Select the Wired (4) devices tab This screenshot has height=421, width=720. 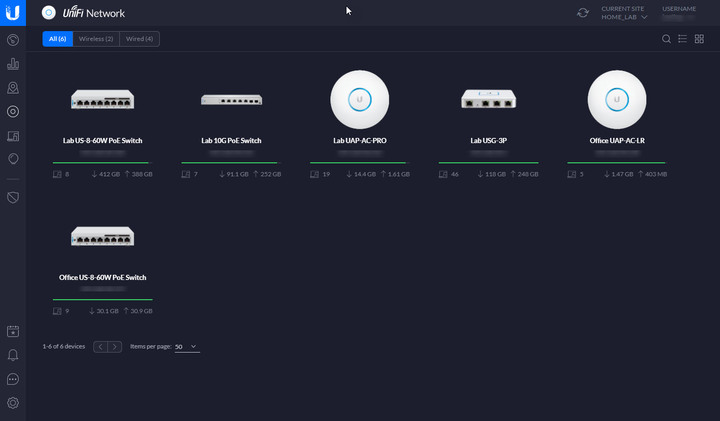click(x=140, y=39)
